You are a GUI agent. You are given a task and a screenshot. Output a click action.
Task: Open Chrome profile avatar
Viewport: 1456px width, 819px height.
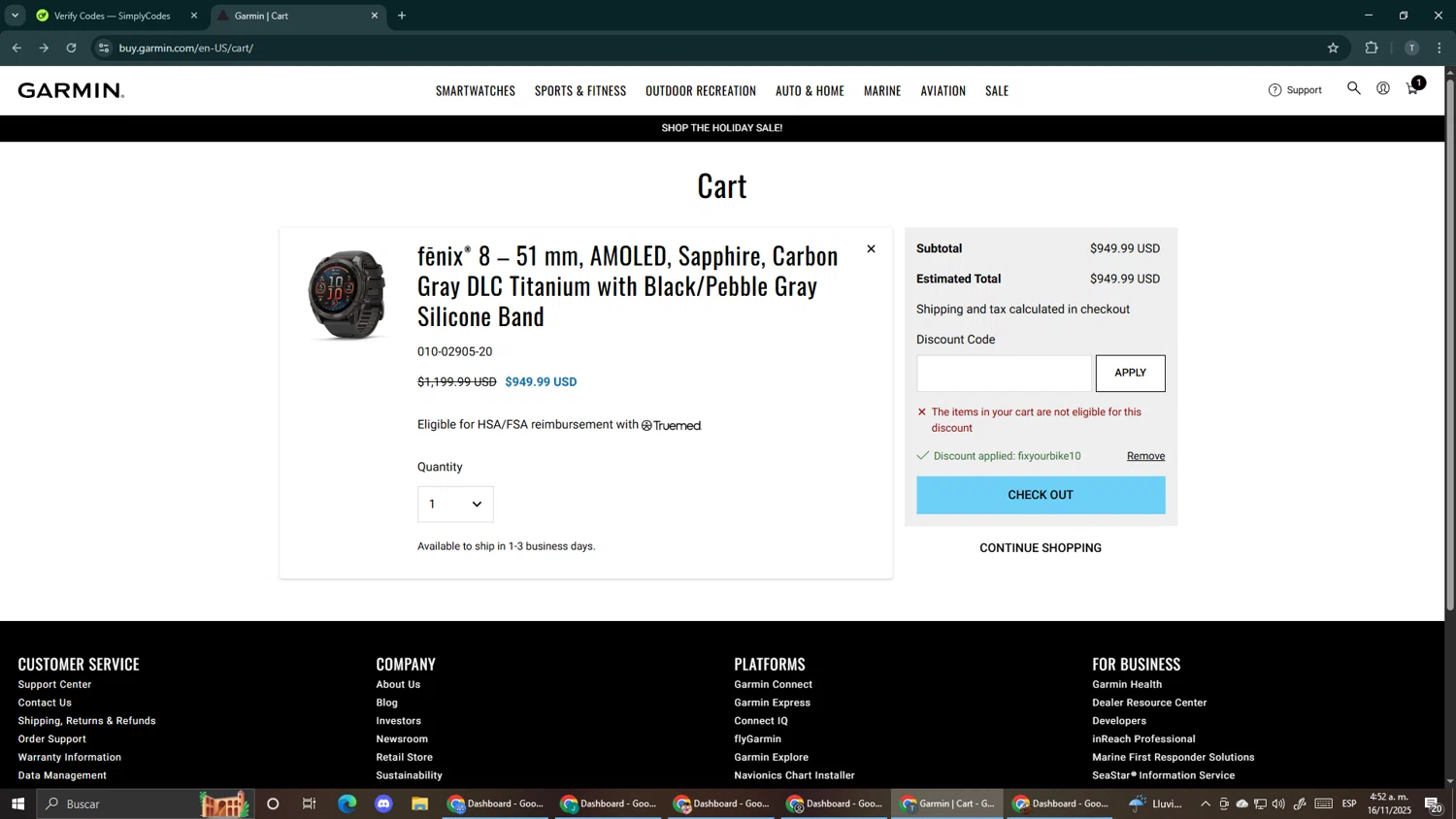pos(1411,48)
